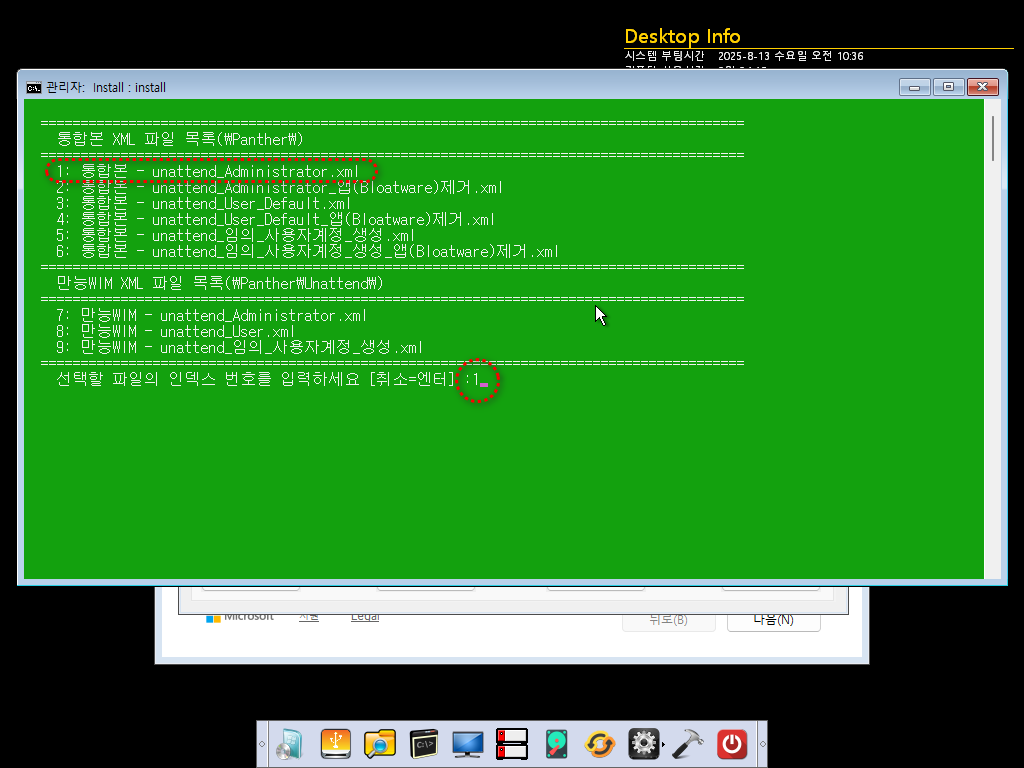1024x768 pixels.
Task: Click the 'Desktop Info' title text
Action: click(682, 37)
